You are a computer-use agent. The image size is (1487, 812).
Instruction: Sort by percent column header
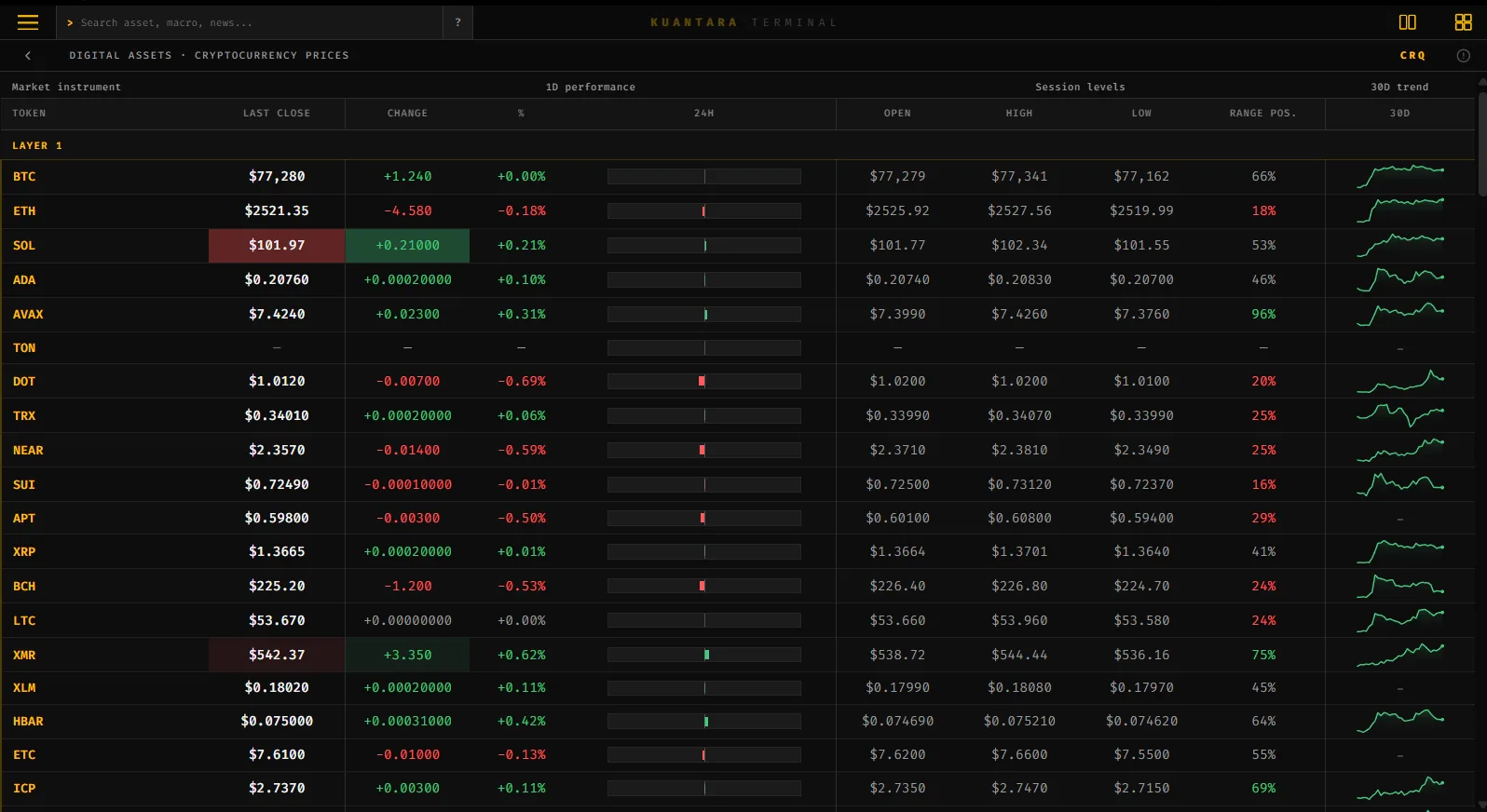[521, 114]
